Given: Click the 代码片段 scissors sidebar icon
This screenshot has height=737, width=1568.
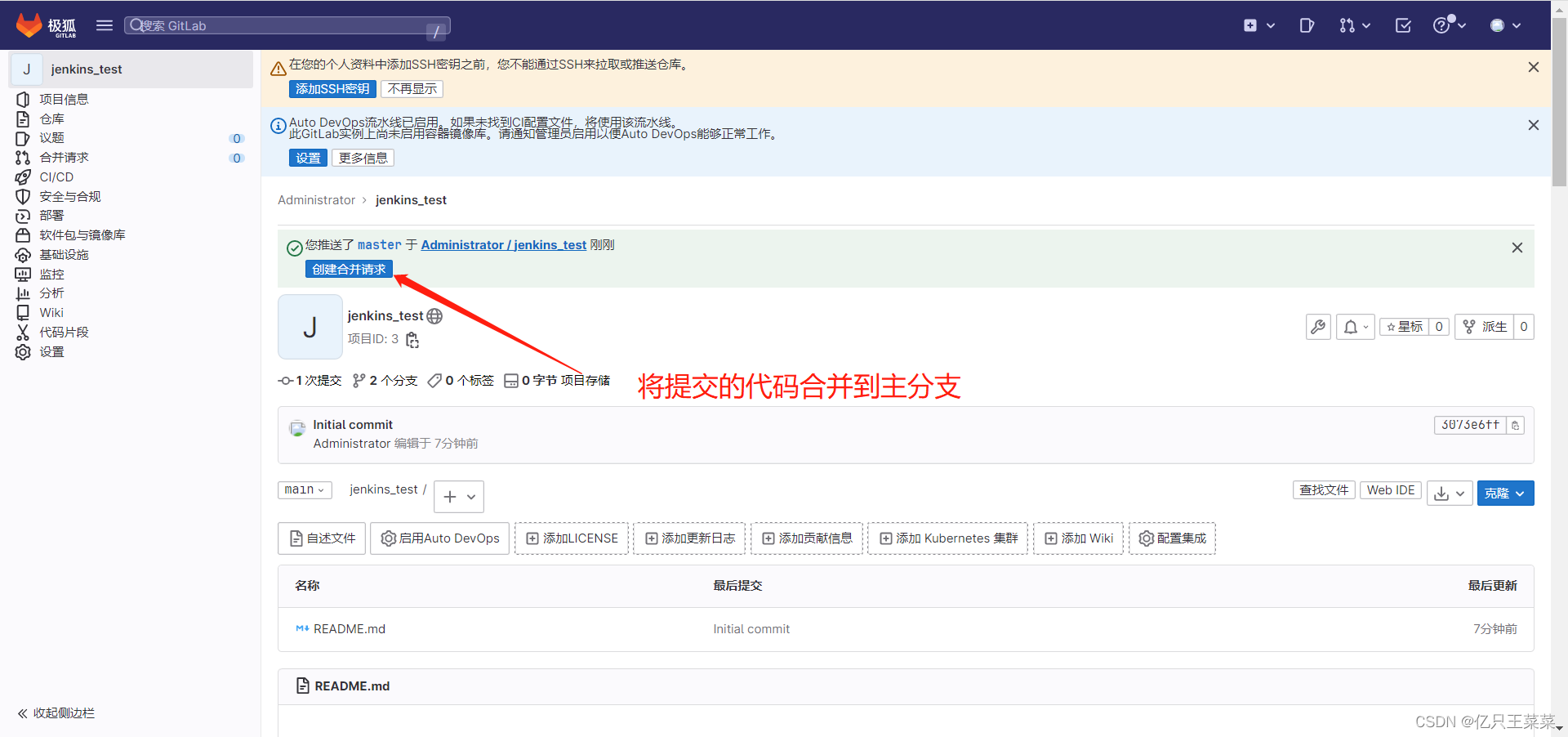Looking at the screenshot, I should 23,333.
